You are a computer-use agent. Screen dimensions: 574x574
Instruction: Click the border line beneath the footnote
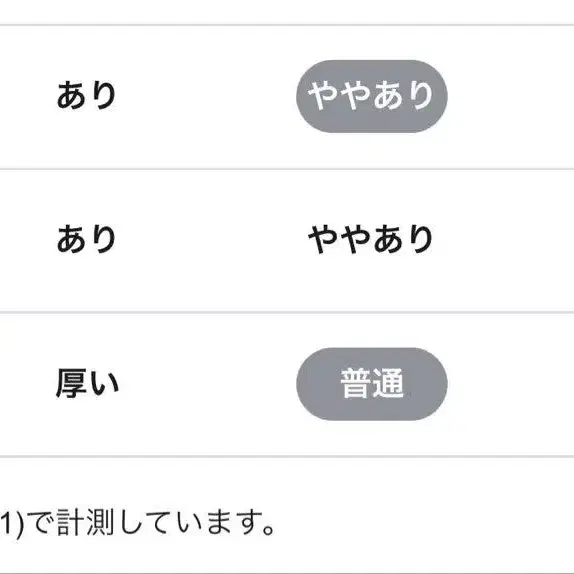(x=287, y=573)
